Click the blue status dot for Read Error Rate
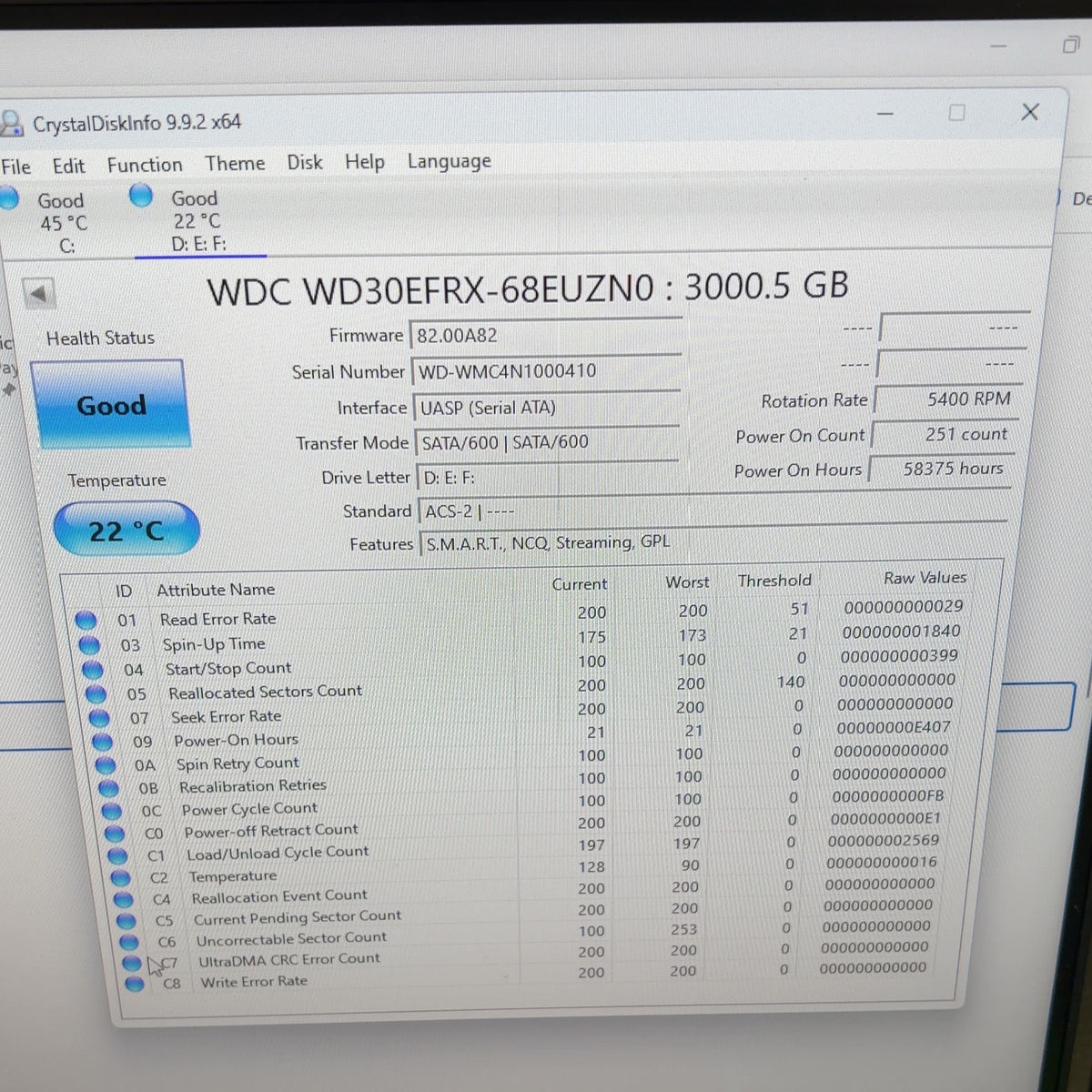Image resolution: width=1092 pixels, height=1092 pixels. (86, 621)
